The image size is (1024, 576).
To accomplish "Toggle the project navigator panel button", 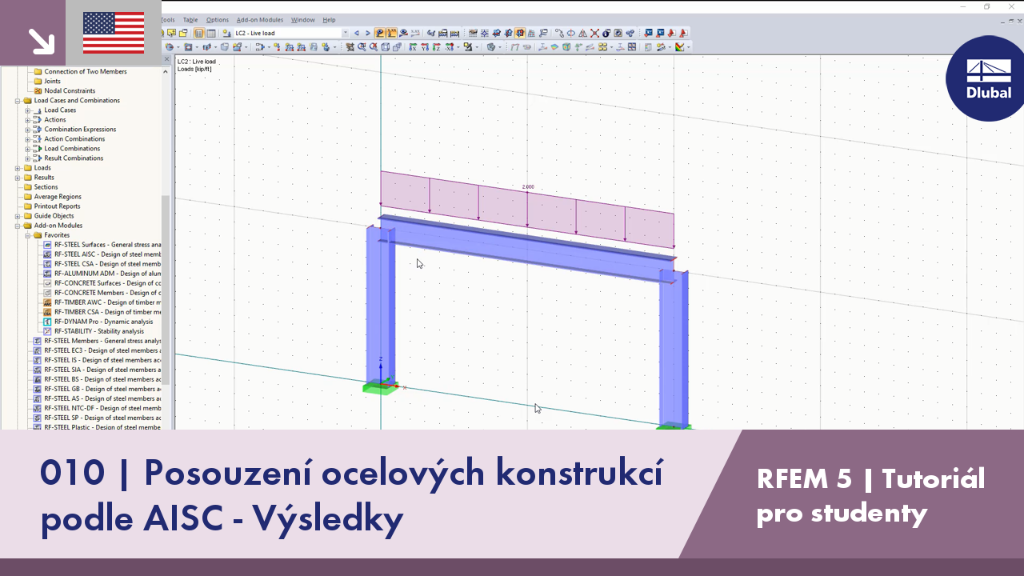I will pyautogui.click(x=199, y=33).
